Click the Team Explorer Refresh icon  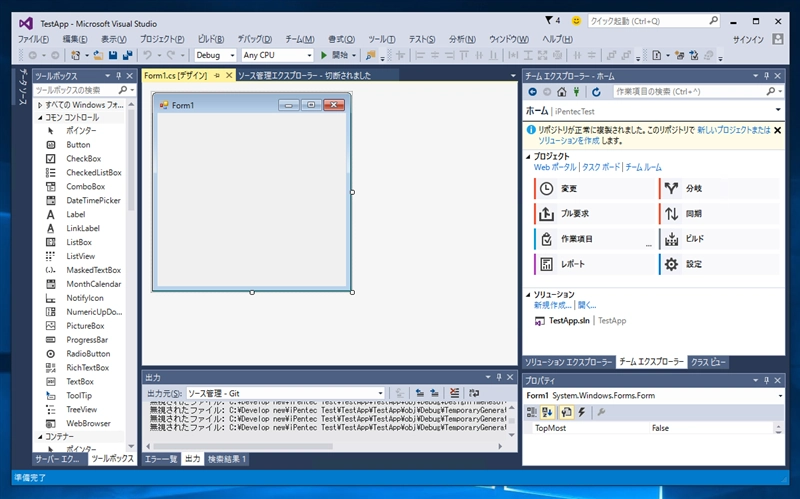[596, 92]
